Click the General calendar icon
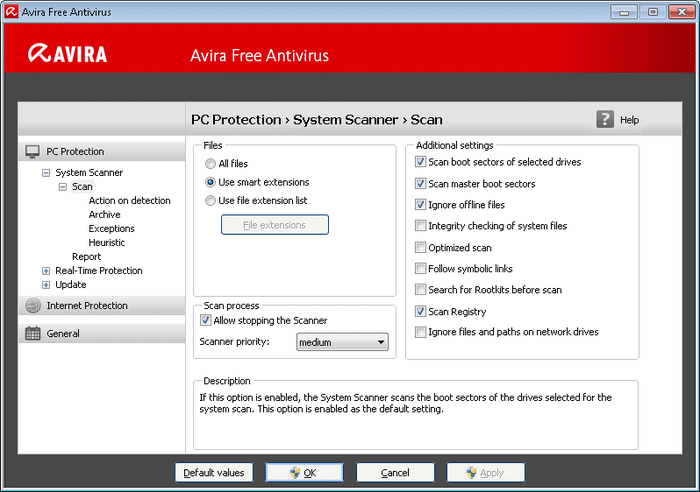This screenshot has height=492, width=700. (x=33, y=333)
